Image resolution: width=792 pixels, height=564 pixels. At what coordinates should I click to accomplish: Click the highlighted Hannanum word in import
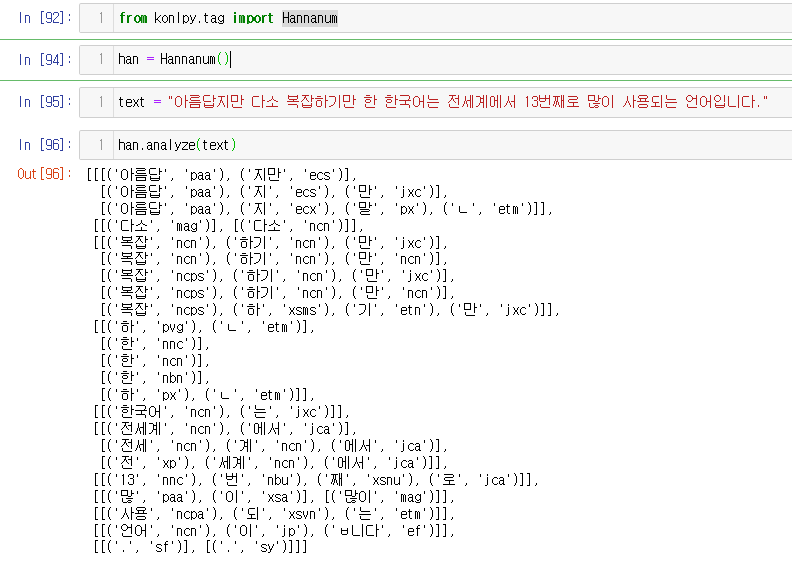click(x=310, y=18)
